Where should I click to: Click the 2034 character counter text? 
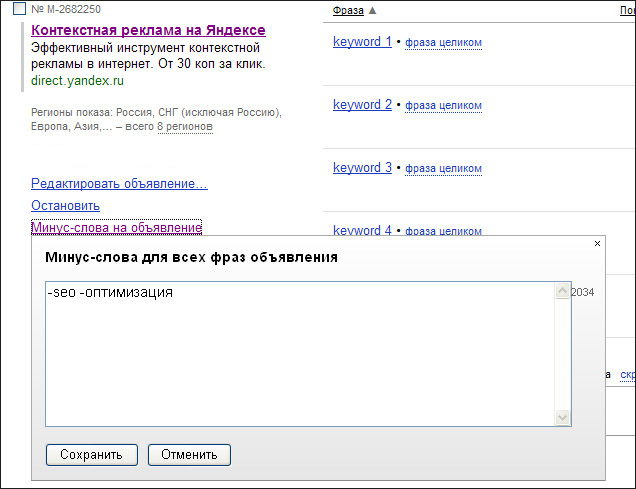[x=582, y=292]
